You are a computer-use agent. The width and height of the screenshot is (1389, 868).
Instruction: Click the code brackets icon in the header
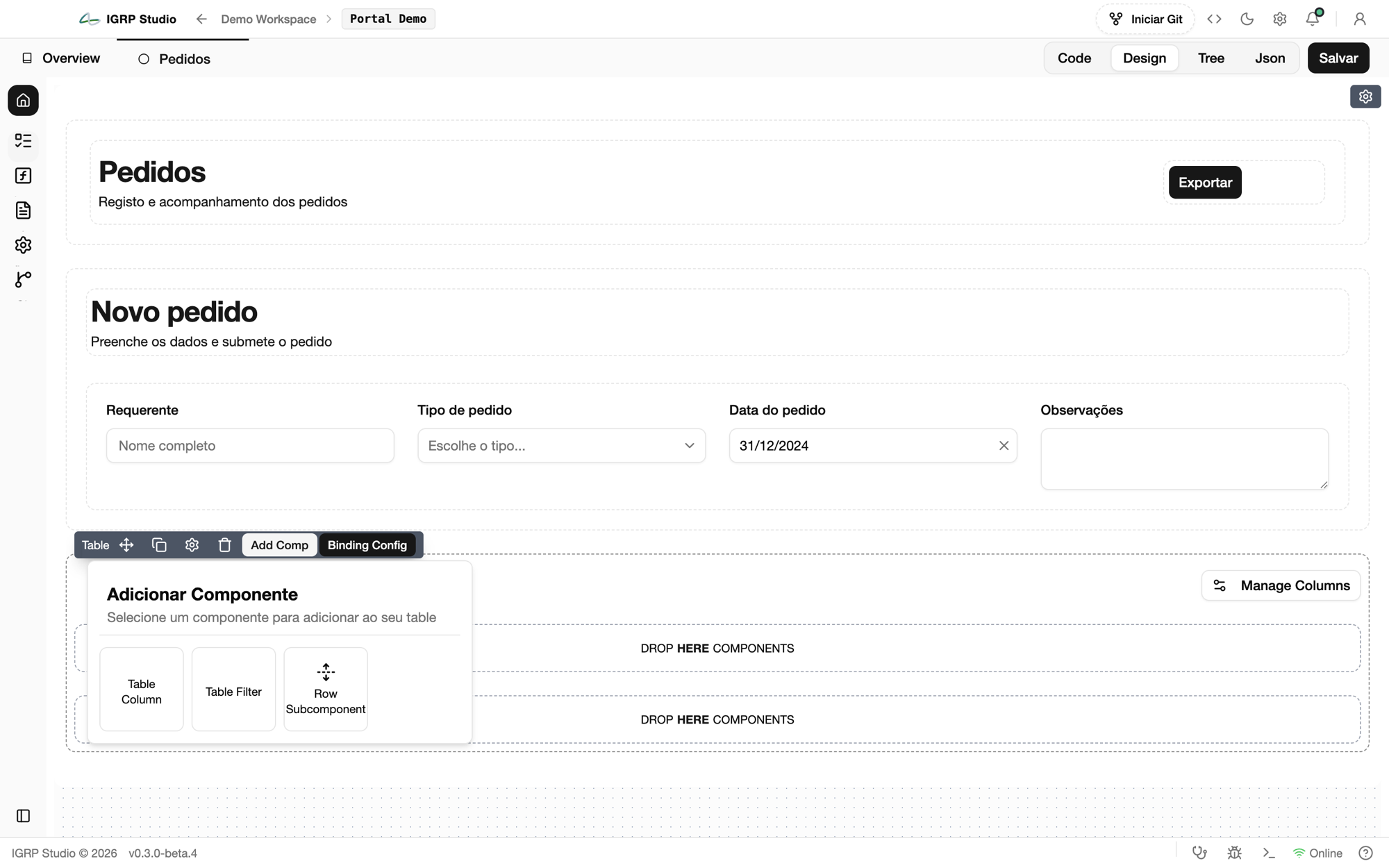click(1214, 19)
